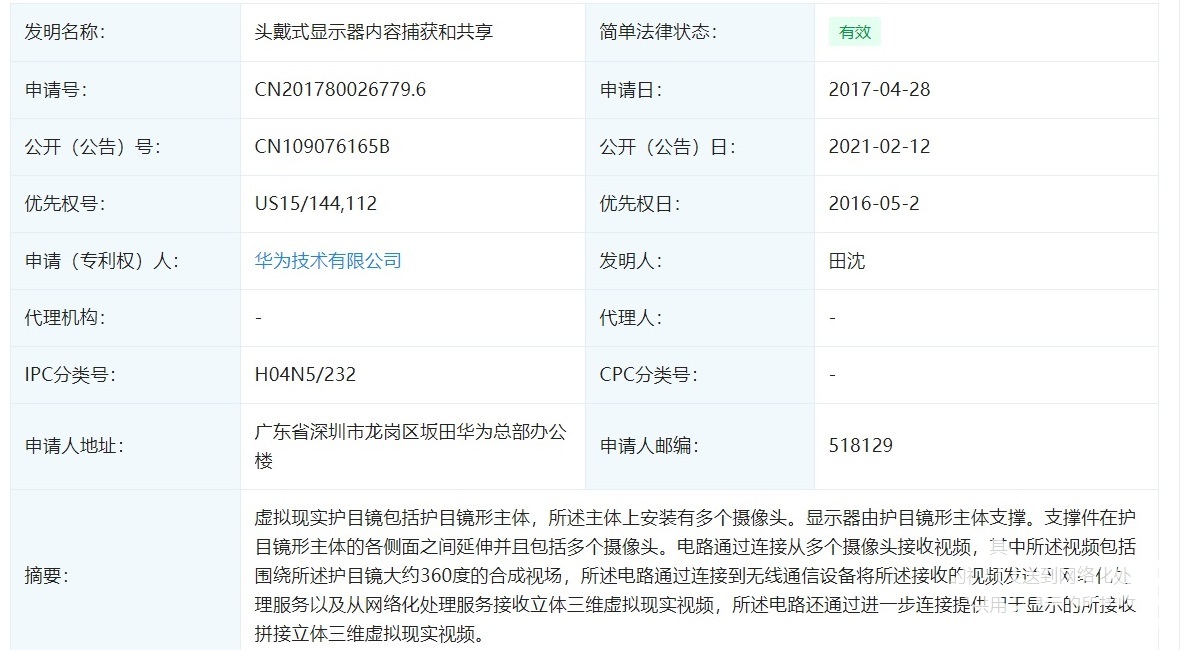Click the applicant postal code 518129
Image resolution: width=1180 pixels, height=650 pixels.
860,446
